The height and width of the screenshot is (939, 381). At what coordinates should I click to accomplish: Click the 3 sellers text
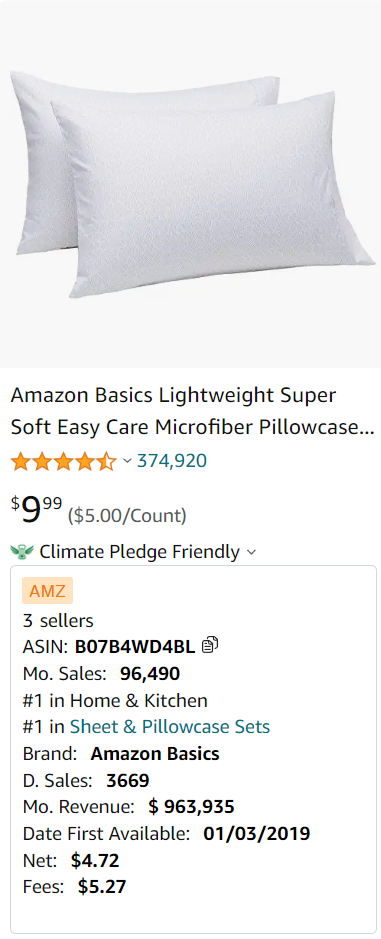point(58,620)
